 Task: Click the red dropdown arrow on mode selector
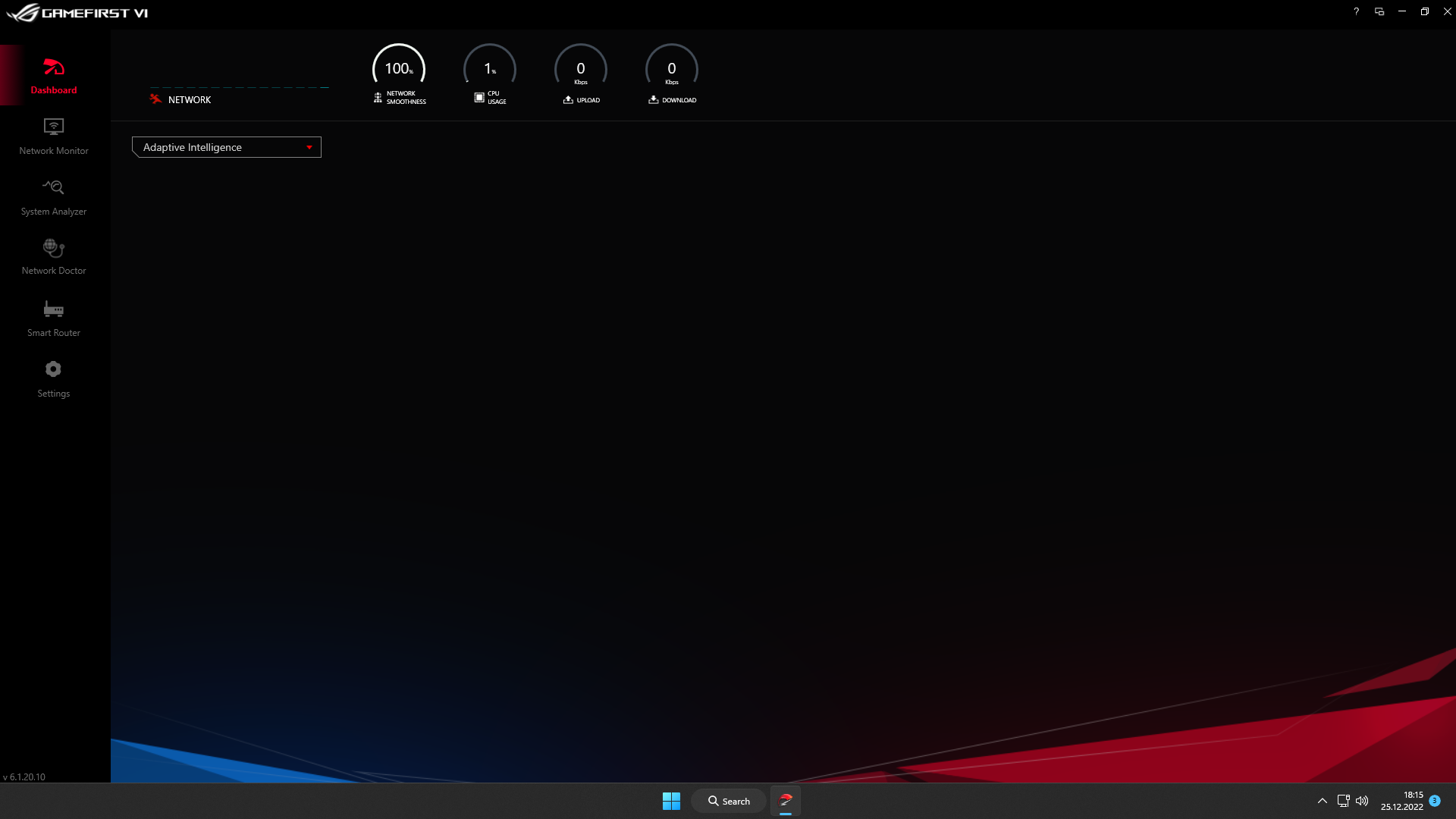tap(309, 147)
